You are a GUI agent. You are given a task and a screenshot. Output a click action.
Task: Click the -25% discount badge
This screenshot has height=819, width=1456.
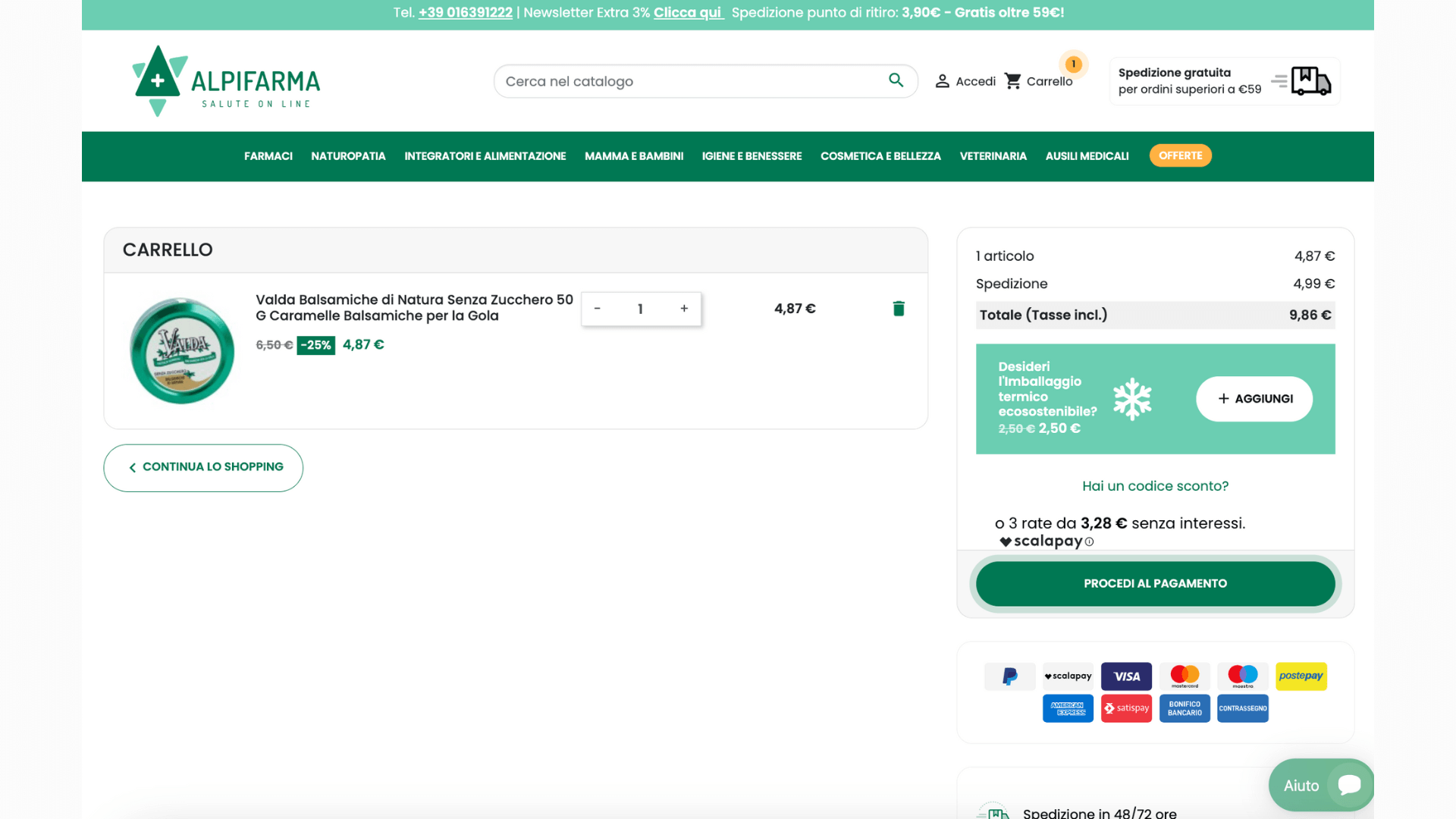(316, 345)
